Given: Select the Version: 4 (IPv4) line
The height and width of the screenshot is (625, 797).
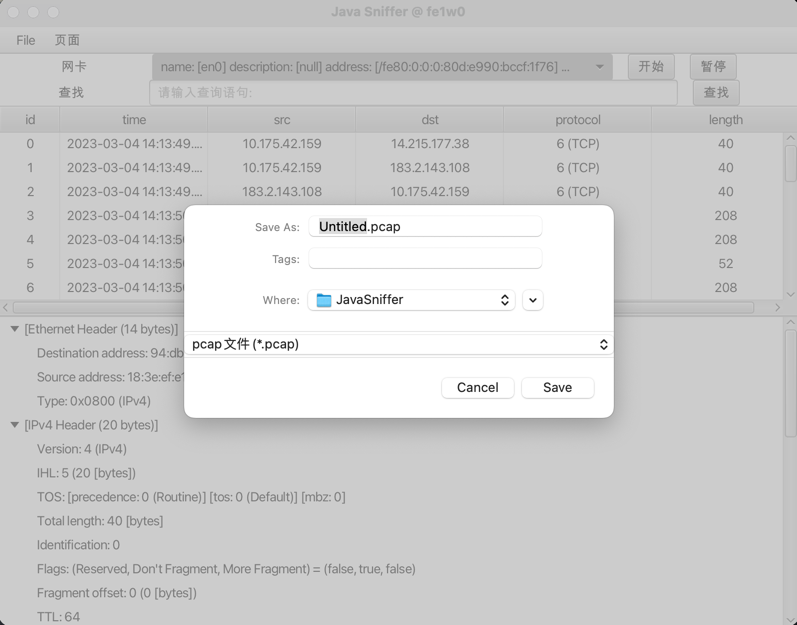Looking at the screenshot, I should pos(82,449).
